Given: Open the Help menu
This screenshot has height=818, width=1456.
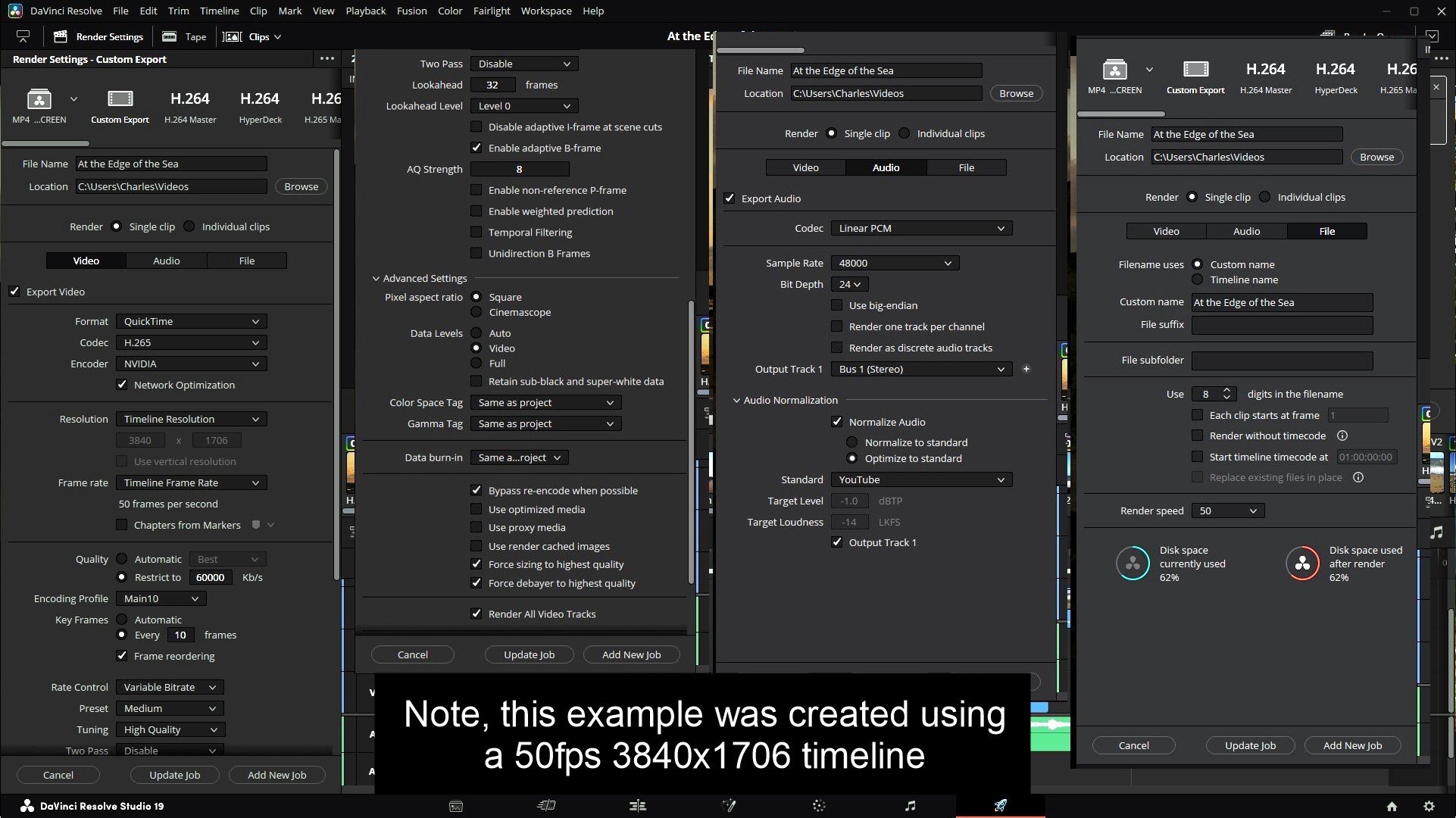Looking at the screenshot, I should pyautogui.click(x=593, y=11).
